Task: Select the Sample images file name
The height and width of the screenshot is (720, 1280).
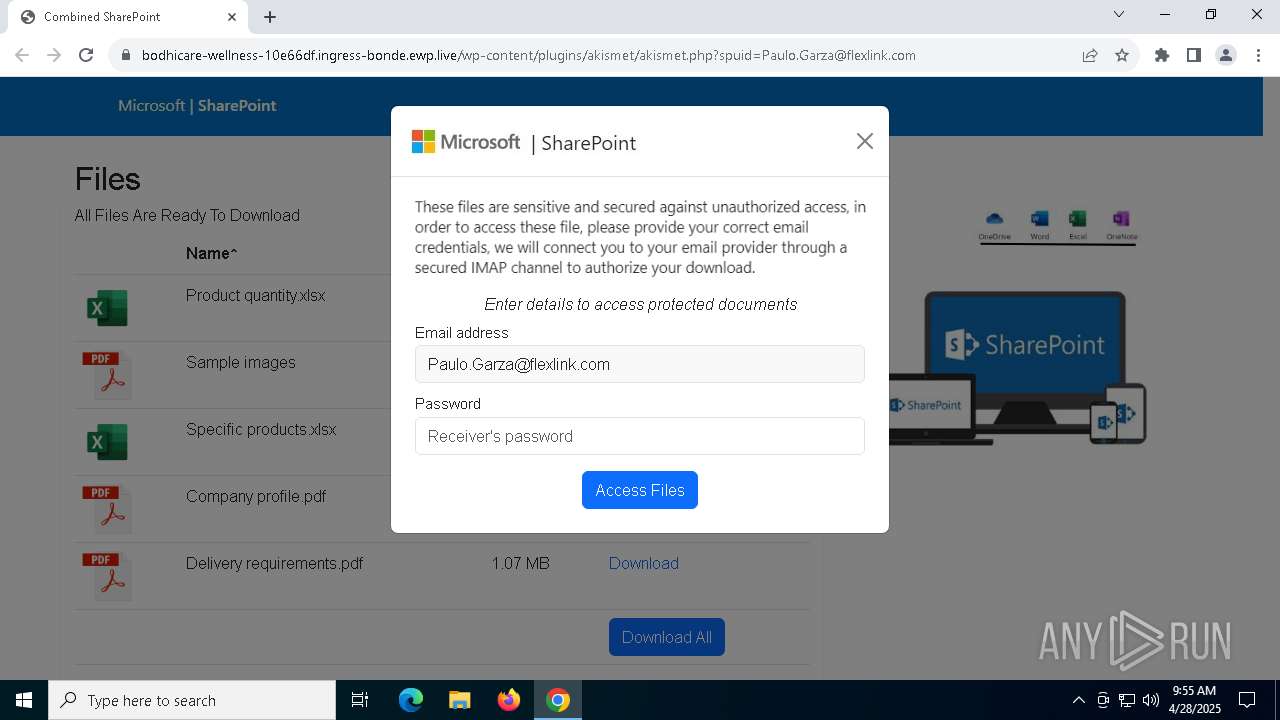Action: [241, 362]
